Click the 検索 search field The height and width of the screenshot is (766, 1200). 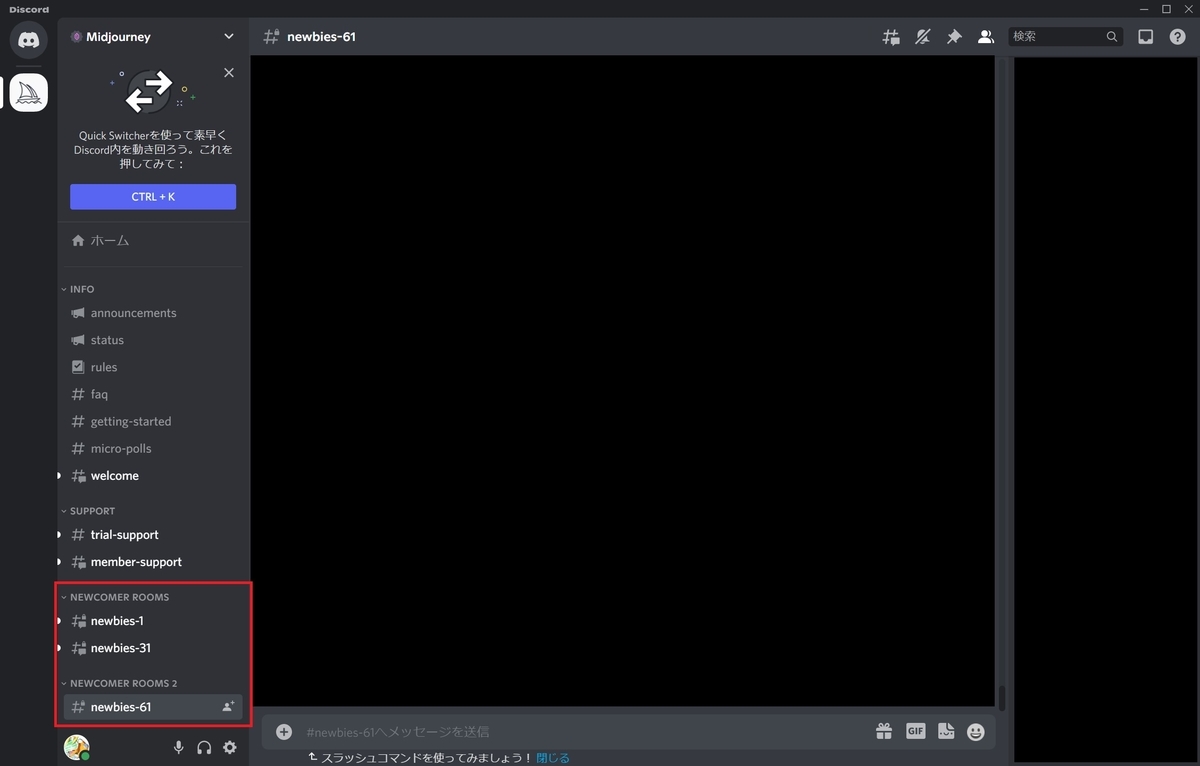[x=1066, y=37]
